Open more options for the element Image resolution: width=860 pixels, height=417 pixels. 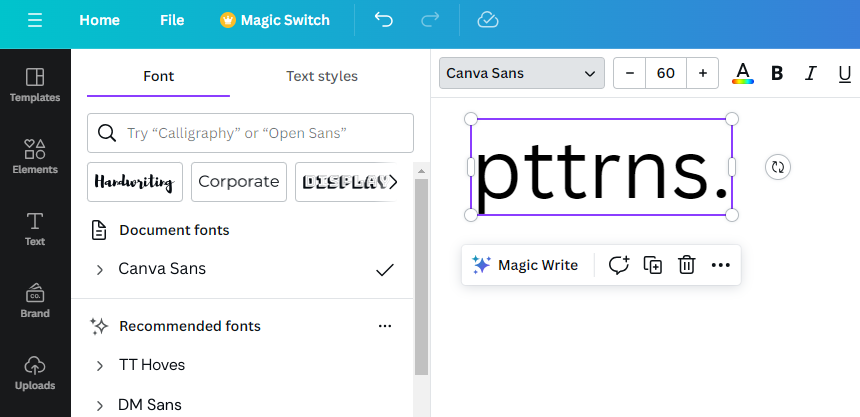720,265
